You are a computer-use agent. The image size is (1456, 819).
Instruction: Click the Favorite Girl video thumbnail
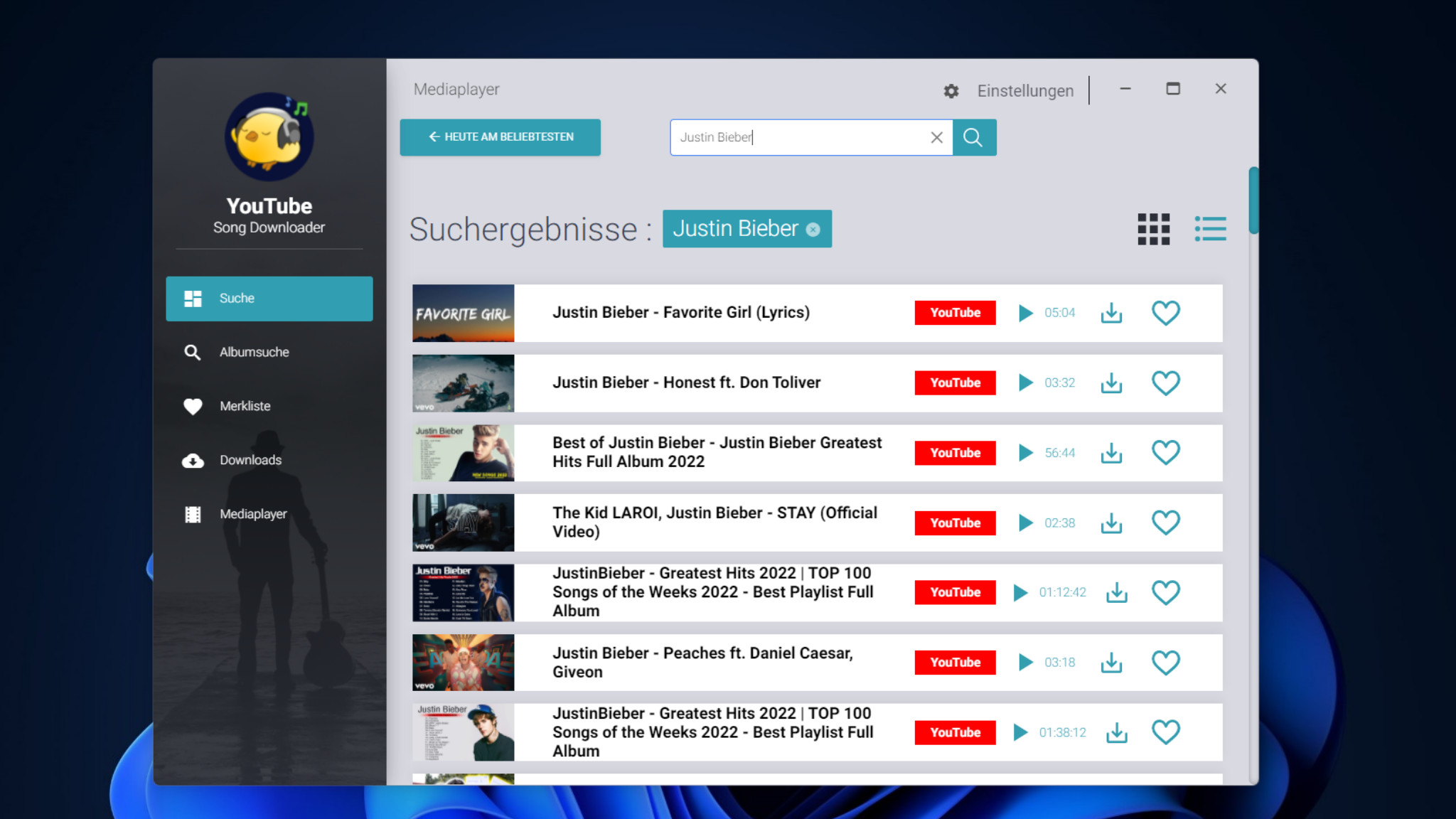463,313
